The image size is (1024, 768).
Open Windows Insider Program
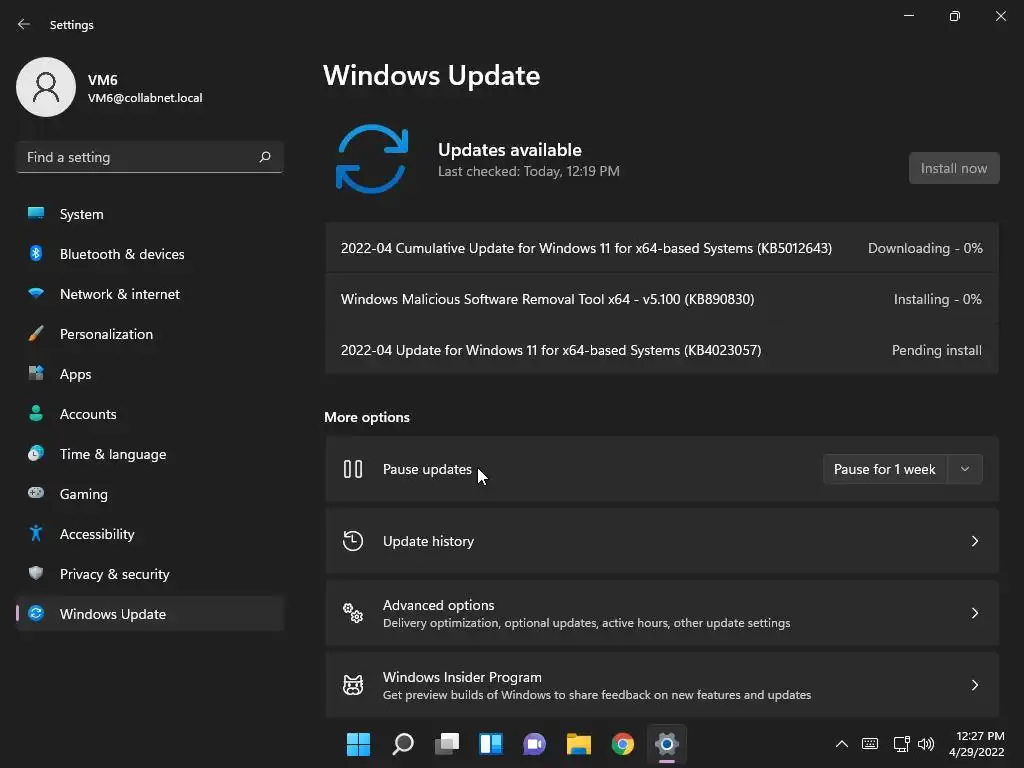(x=662, y=685)
